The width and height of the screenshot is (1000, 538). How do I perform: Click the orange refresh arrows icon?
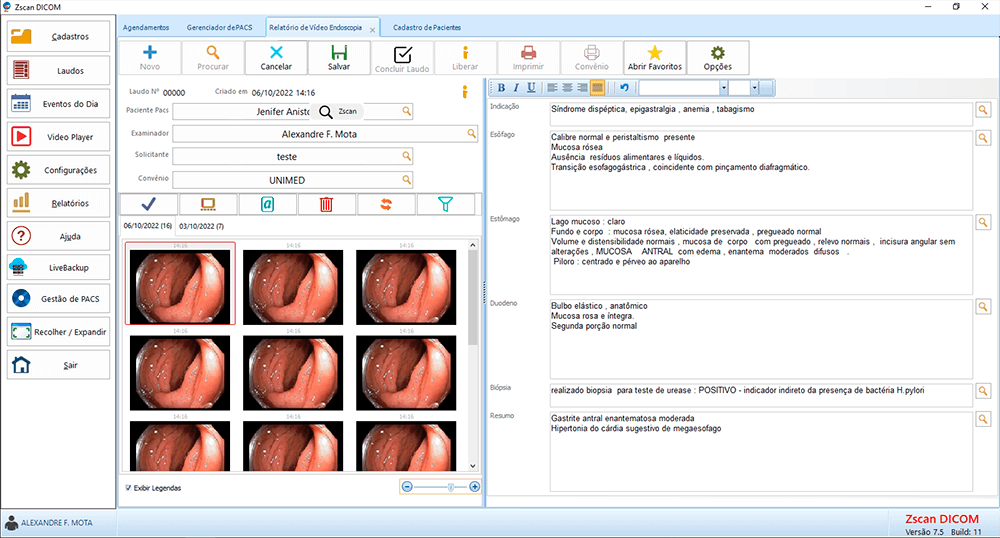pyautogui.click(x=386, y=204)
